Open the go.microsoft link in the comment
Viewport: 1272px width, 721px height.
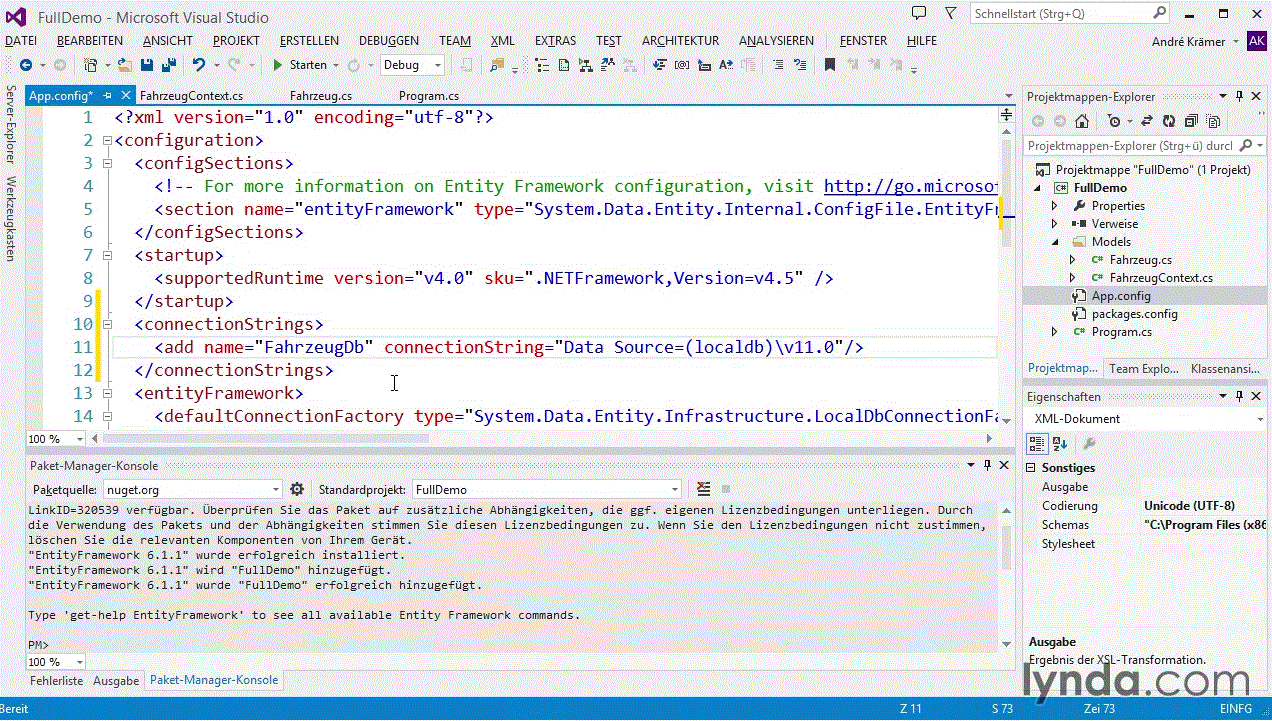tap(910, 186)
